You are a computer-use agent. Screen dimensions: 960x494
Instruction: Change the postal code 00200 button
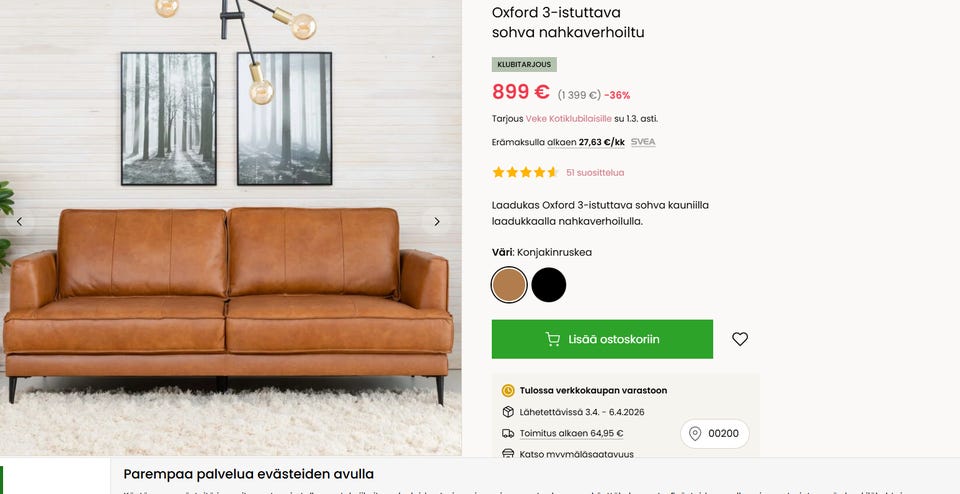714,433
